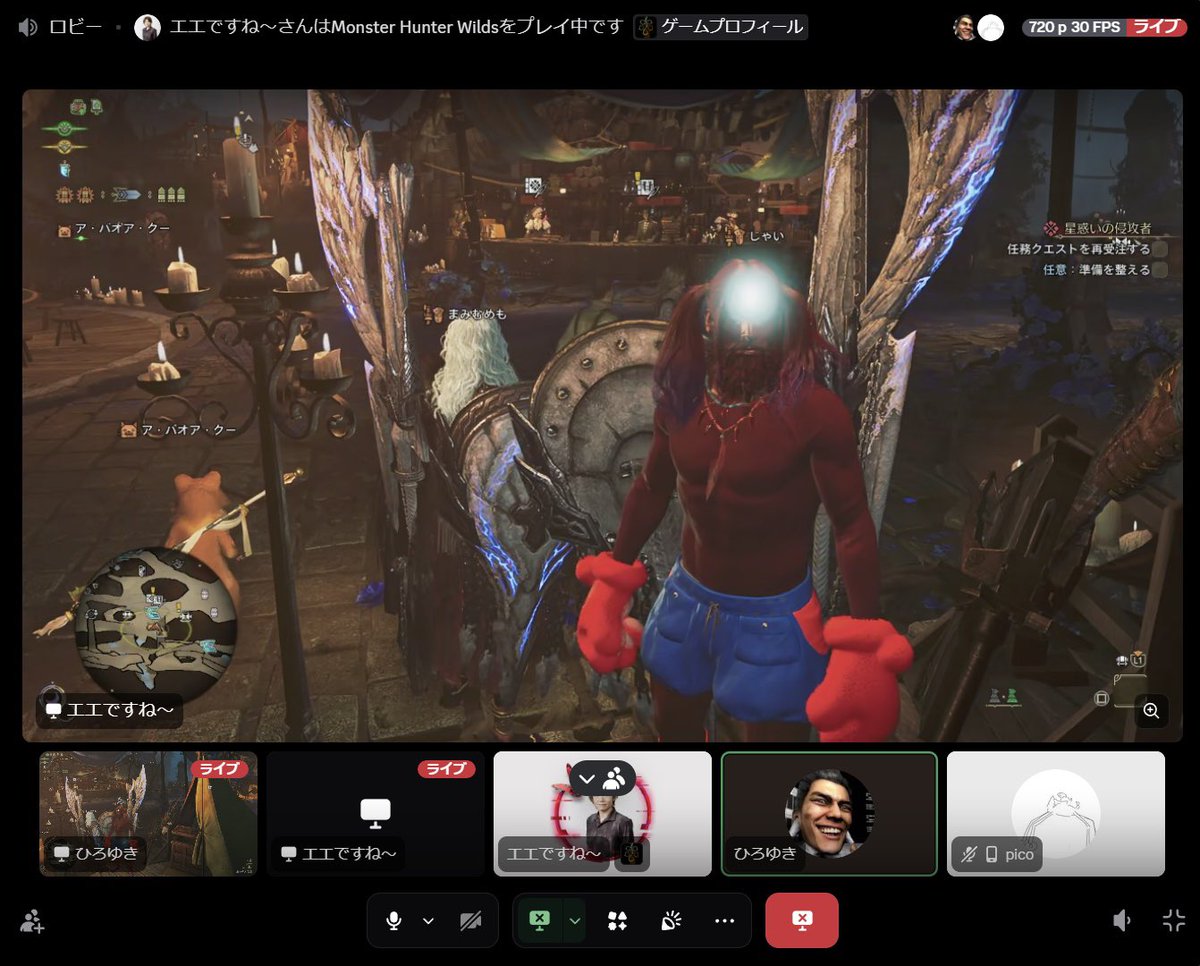This screenshot has height=966, width=1200.
Task: Click the phone icon on pico tile
Action: pos(992,855)
